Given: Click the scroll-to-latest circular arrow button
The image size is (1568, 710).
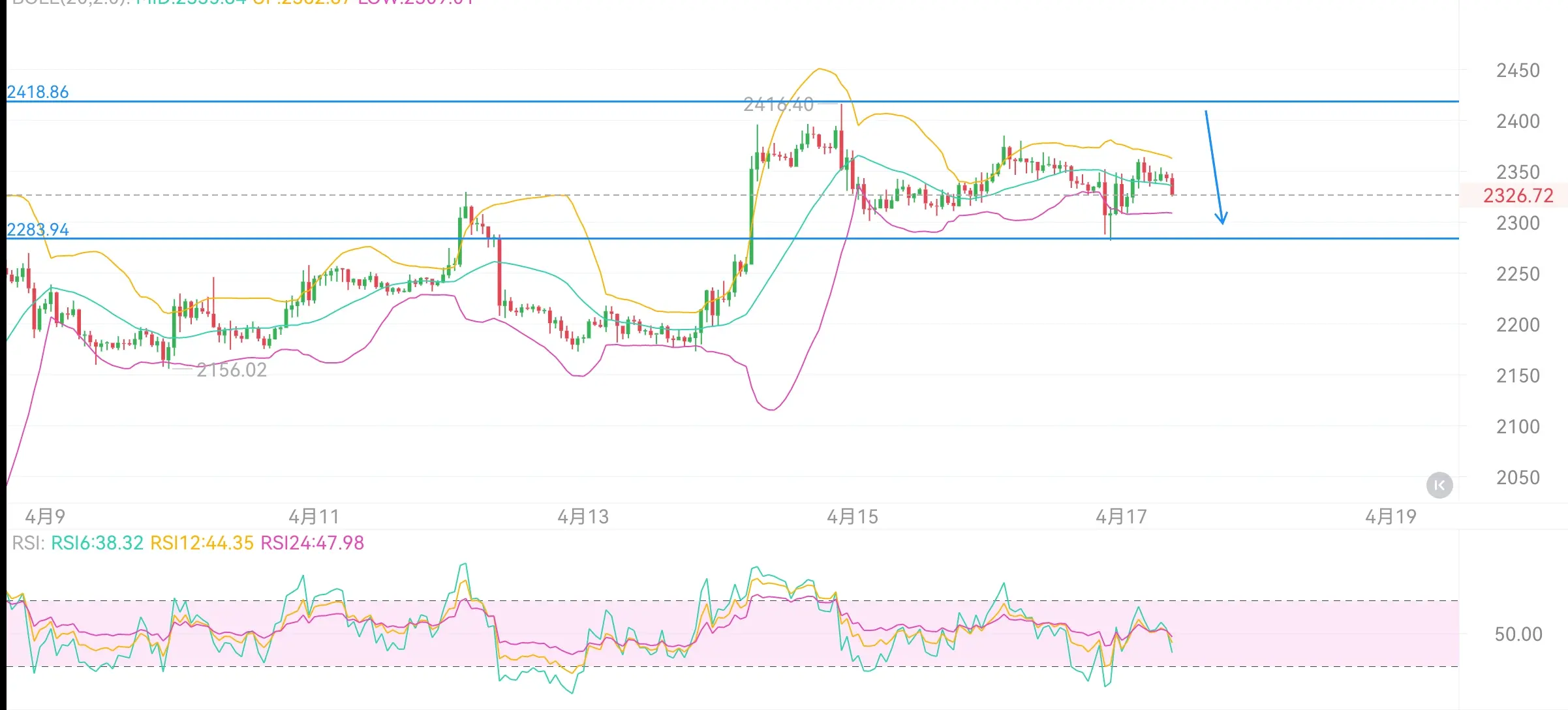Looking at the screenshot, I should pyautogui.click(x=1439, y=485).
